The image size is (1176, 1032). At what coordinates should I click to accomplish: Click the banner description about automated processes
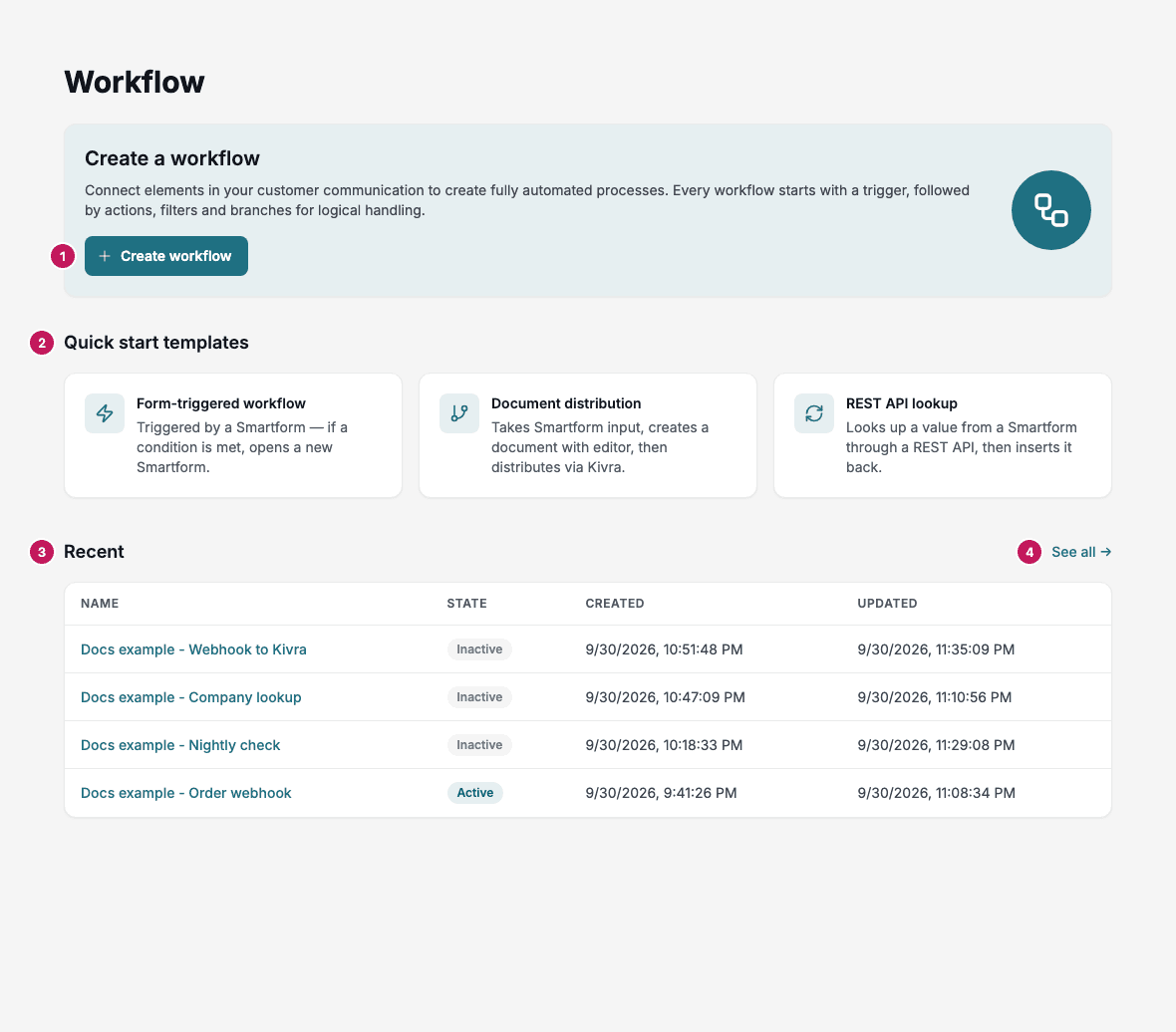point(527,200)
